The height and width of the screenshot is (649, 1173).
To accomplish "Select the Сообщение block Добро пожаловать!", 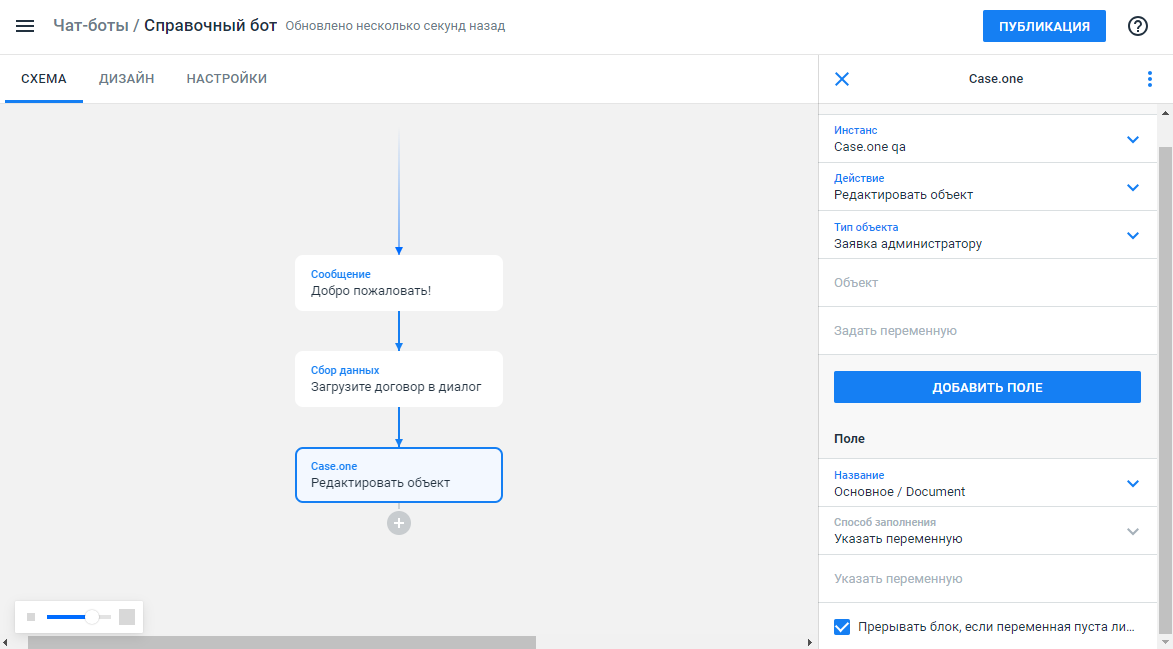I will [x=399, y=283].
